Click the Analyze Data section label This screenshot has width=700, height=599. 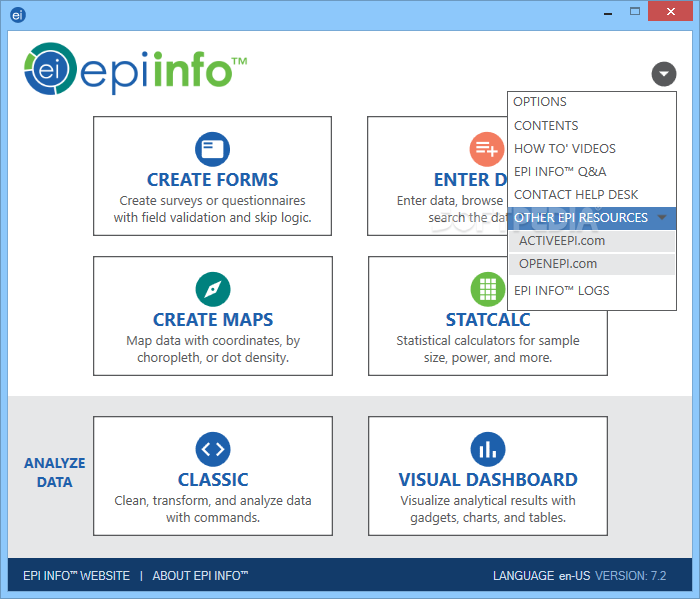[x=54, y=473]
